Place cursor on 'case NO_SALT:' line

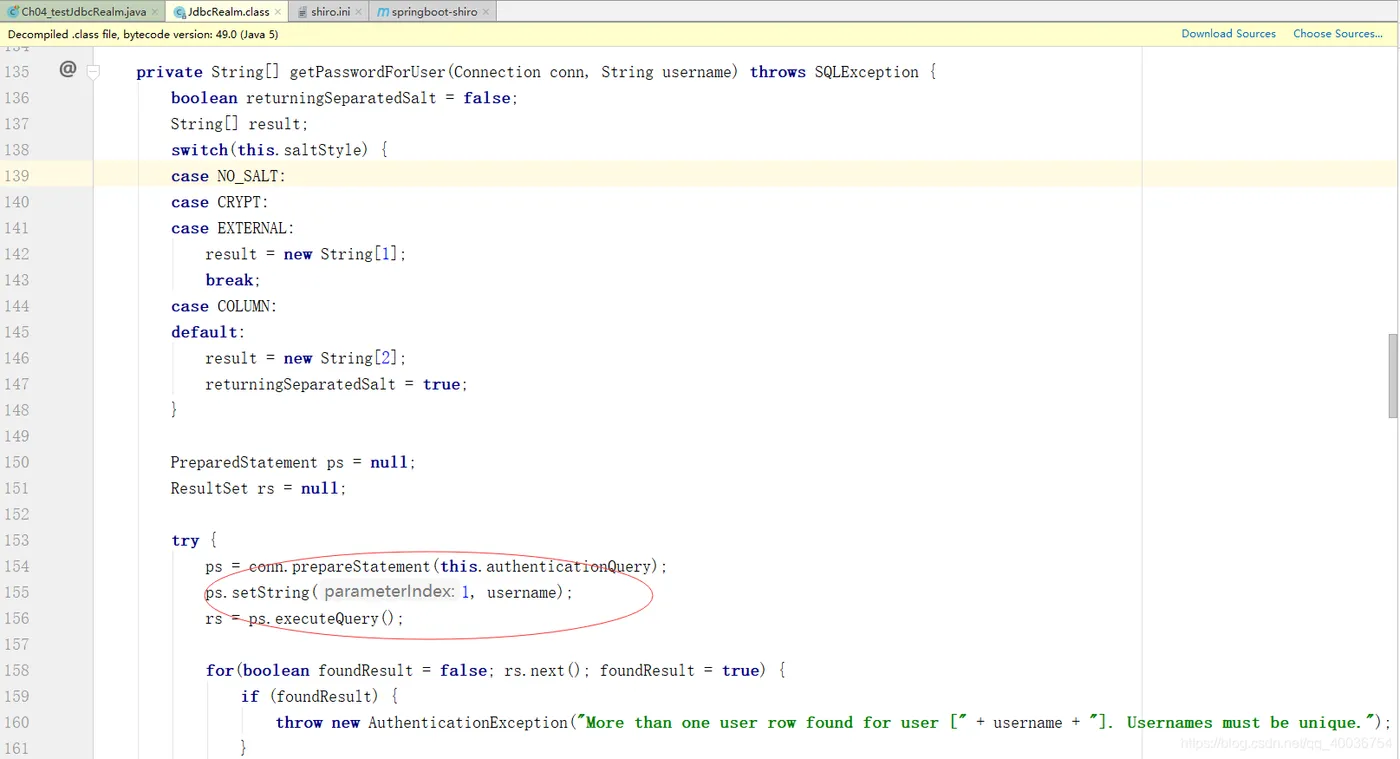228,176
